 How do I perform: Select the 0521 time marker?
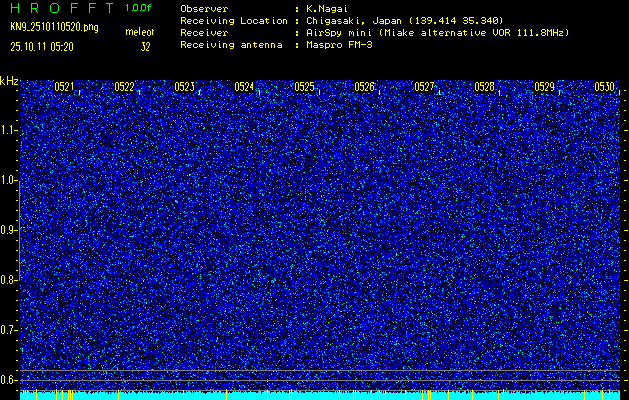tap(64, 87)
